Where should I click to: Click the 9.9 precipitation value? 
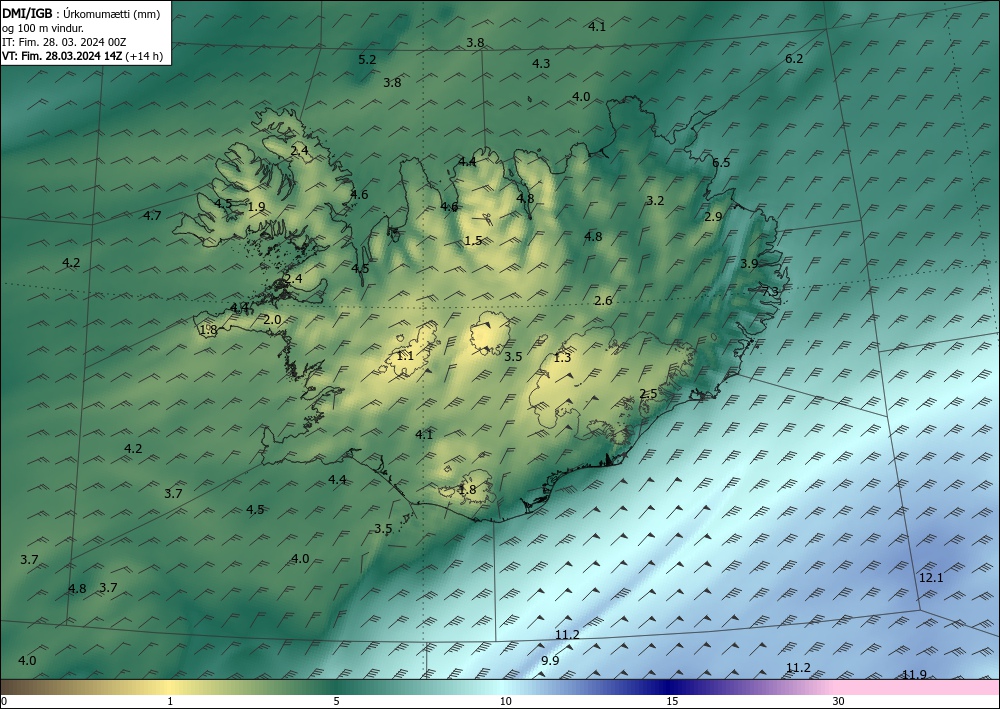click(x=550, y=661)
